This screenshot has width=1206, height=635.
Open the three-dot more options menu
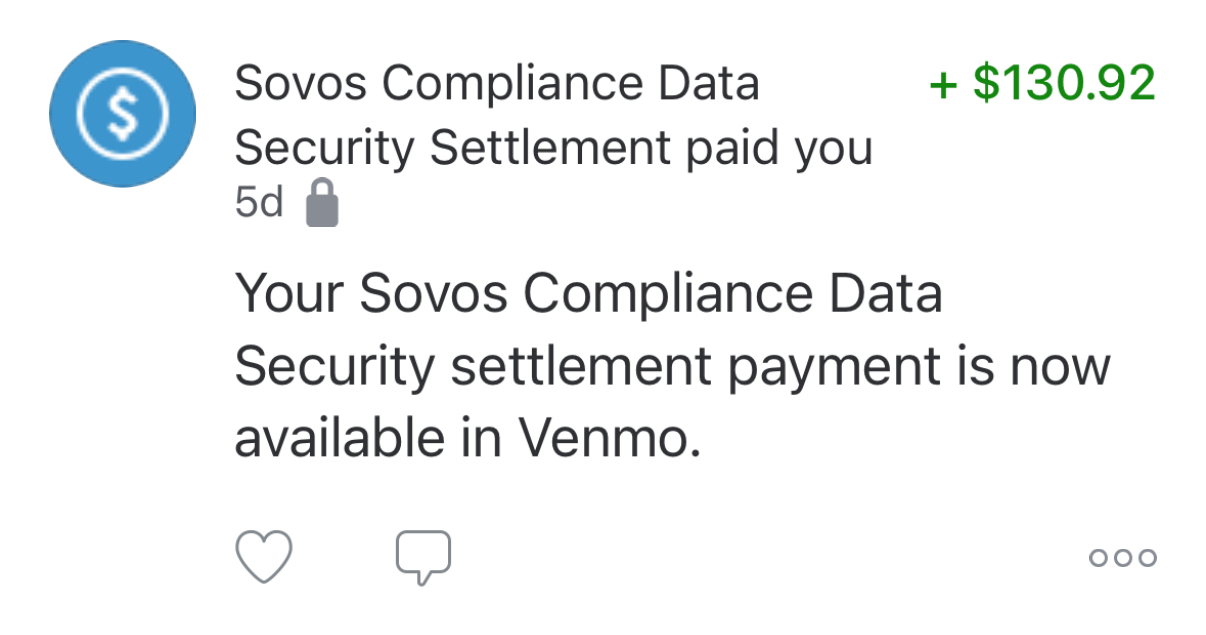[1122, 558]
